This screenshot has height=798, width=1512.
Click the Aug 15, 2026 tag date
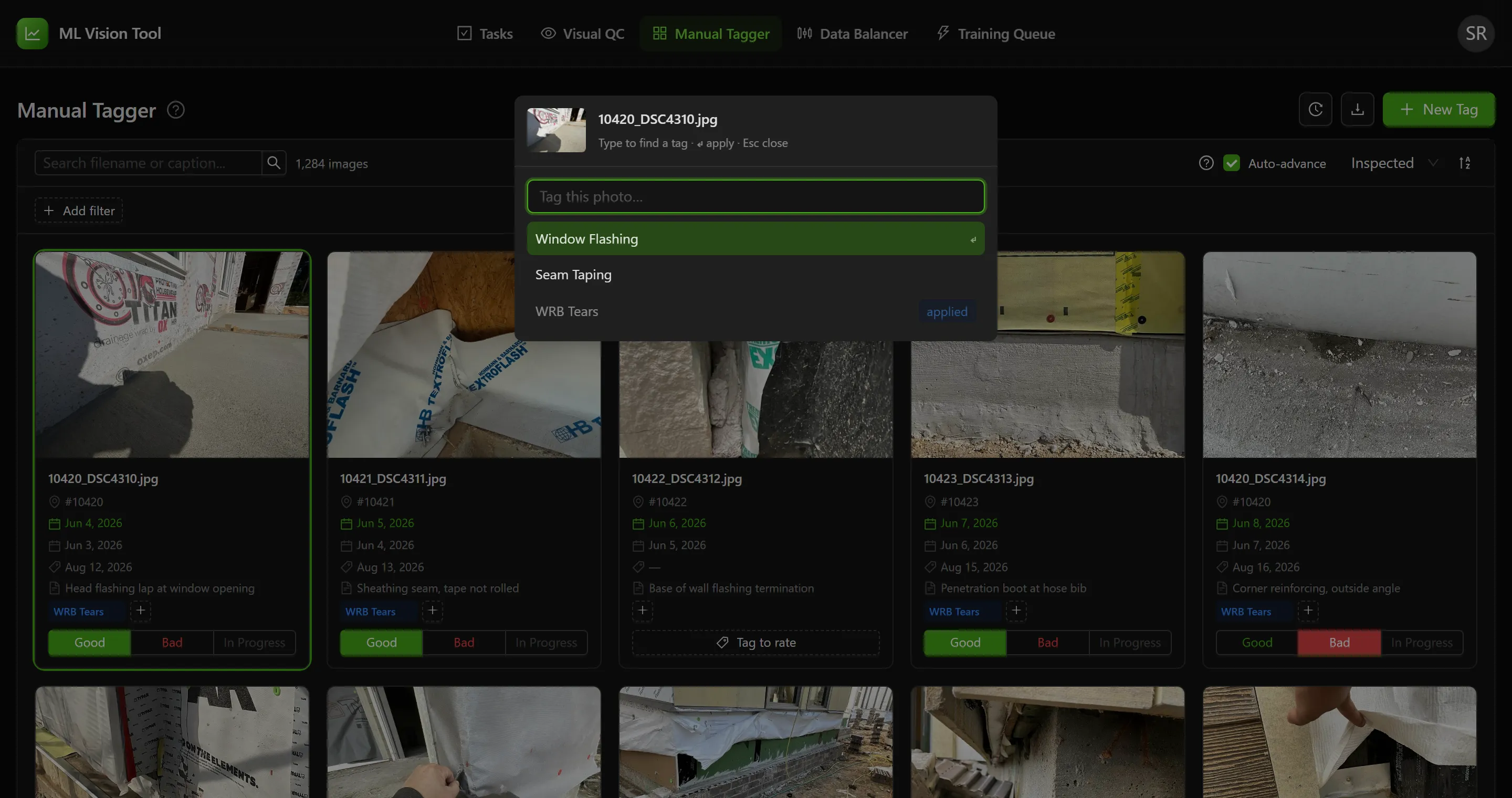tap(974, 567)
